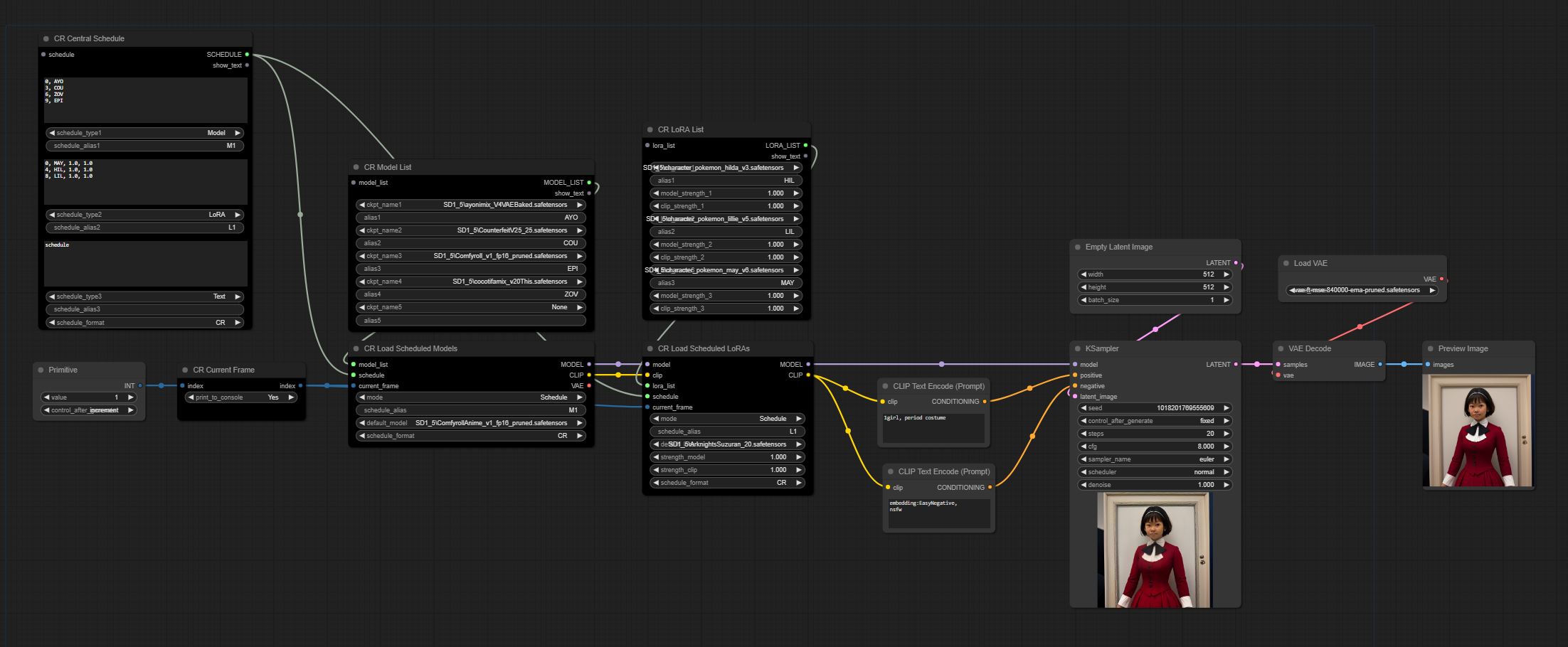Click the schedule_alias1 M1 field
Image resolution: width=1568 pixels, height=647 pixels.
[x=144, y=146]
